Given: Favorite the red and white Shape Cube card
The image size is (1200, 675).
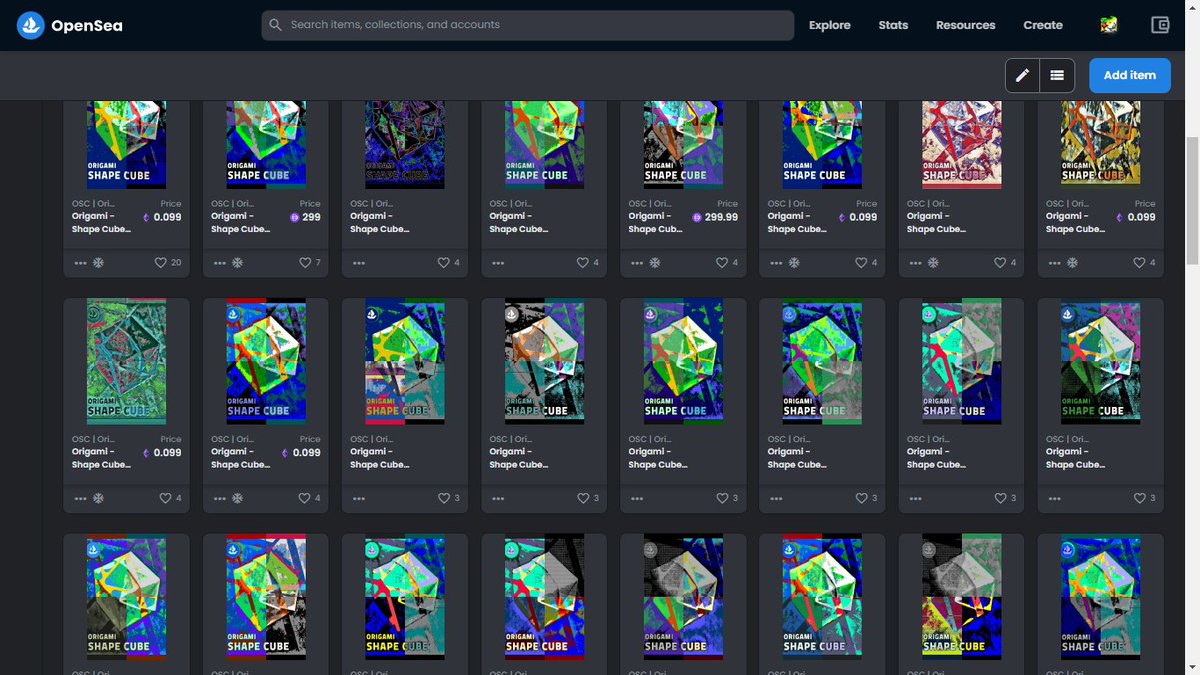Looking at the screenshot, I should [1001, 263].
